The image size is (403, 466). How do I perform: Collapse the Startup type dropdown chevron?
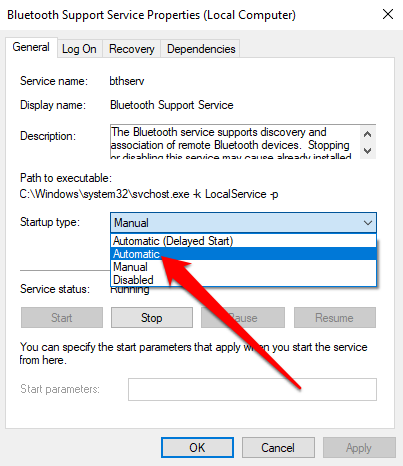coord(368,223)
